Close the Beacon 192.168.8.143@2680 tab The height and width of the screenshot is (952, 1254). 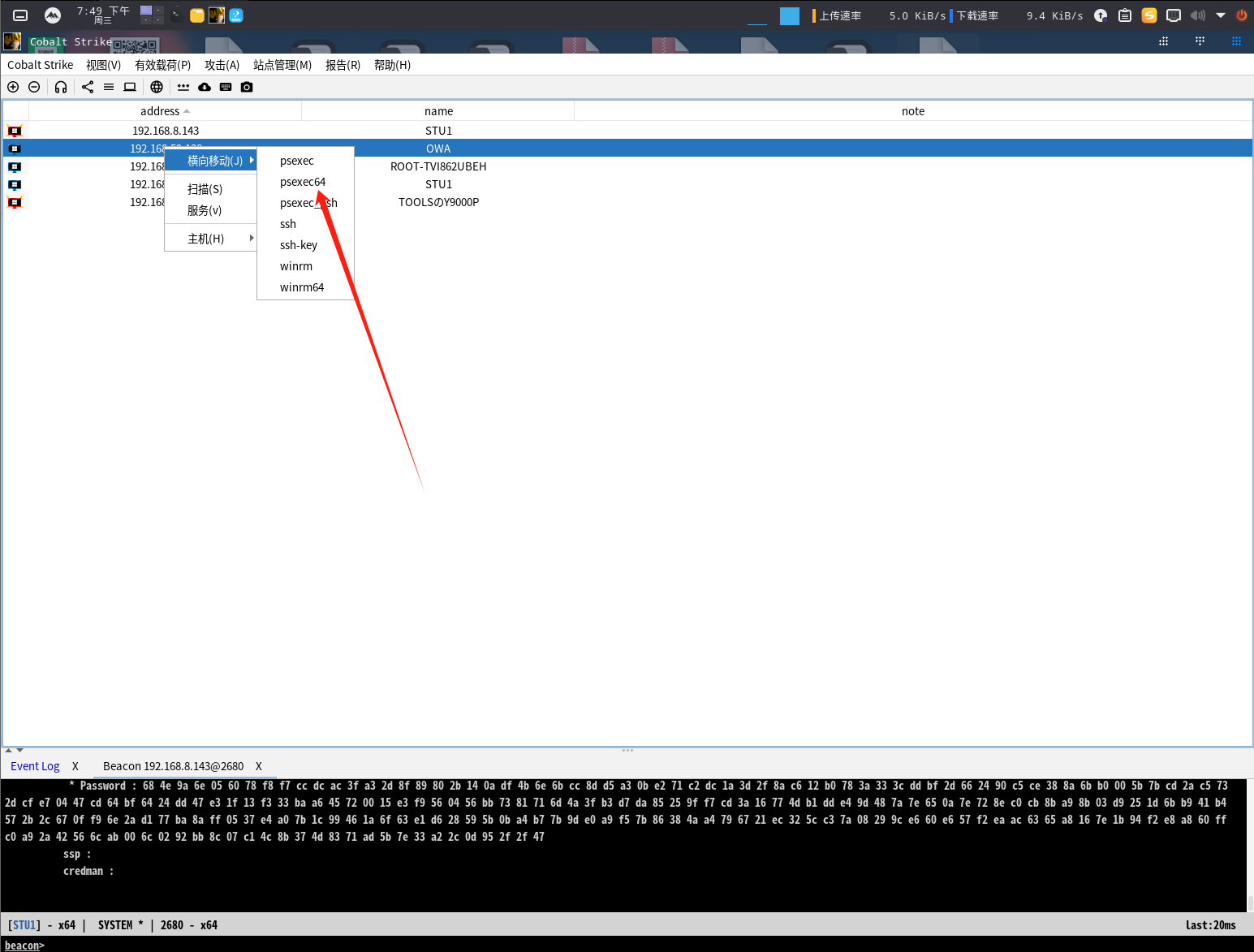click(x=259, y=766)
